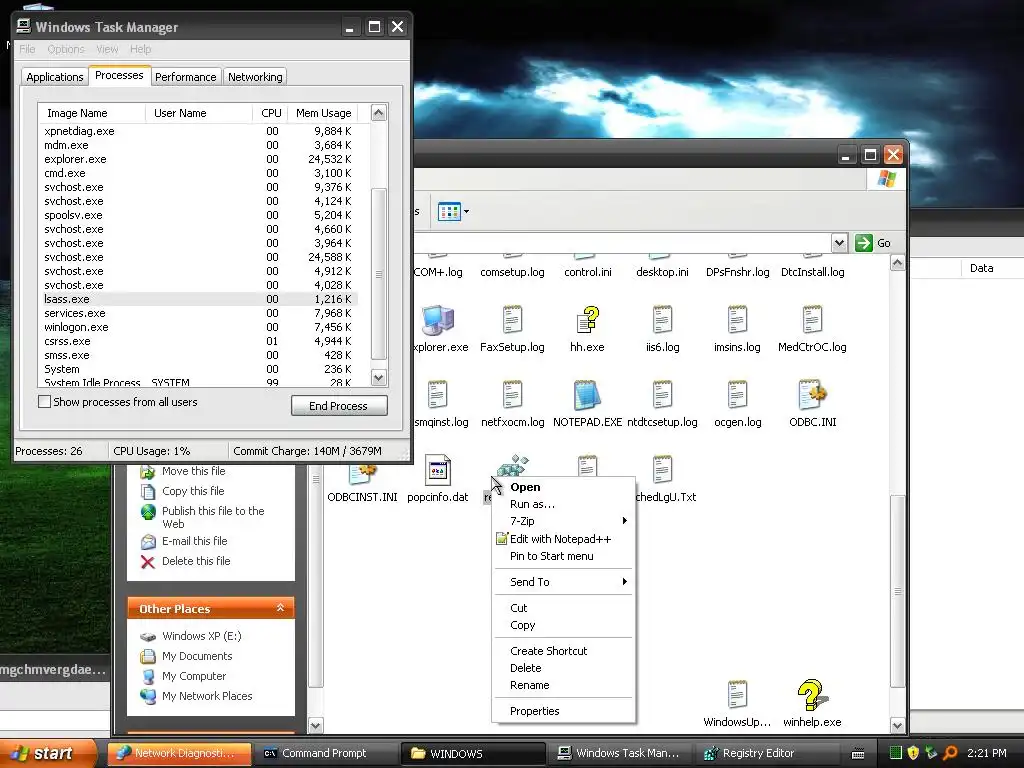Image resolution: width=1024 pixels, height=768 pixels.
Task: Select the ODBC.INI file icon
Action: click(x=812, y=396)
